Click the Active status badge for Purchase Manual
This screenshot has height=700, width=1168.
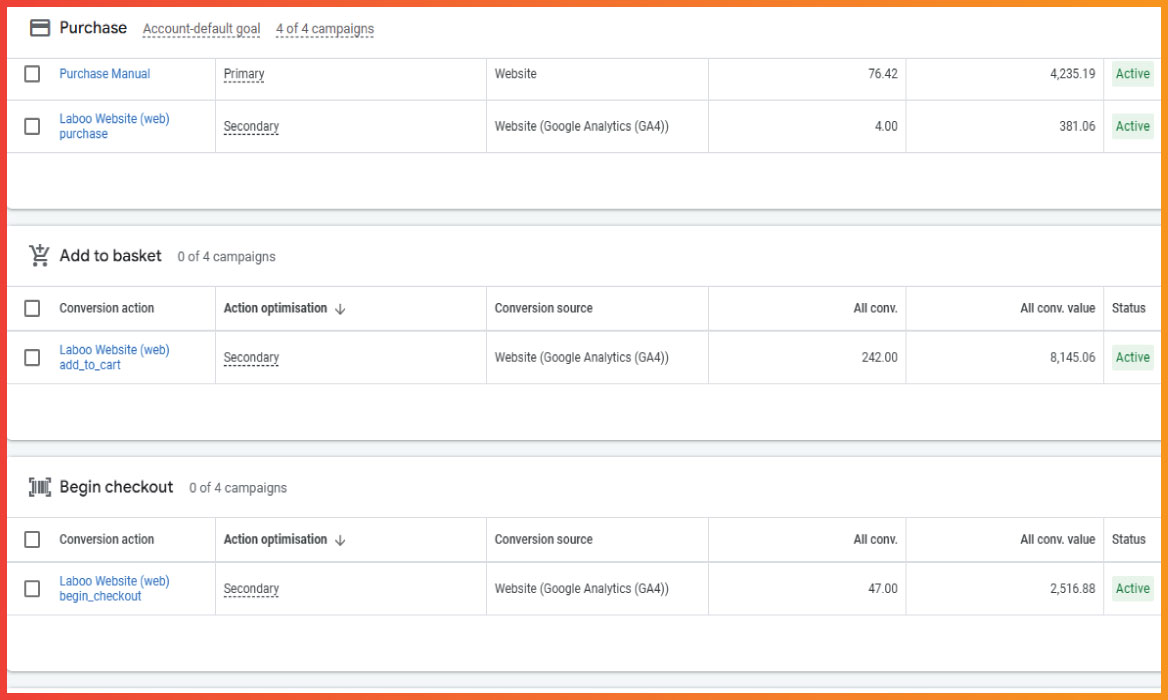[x=1132, y=73]
